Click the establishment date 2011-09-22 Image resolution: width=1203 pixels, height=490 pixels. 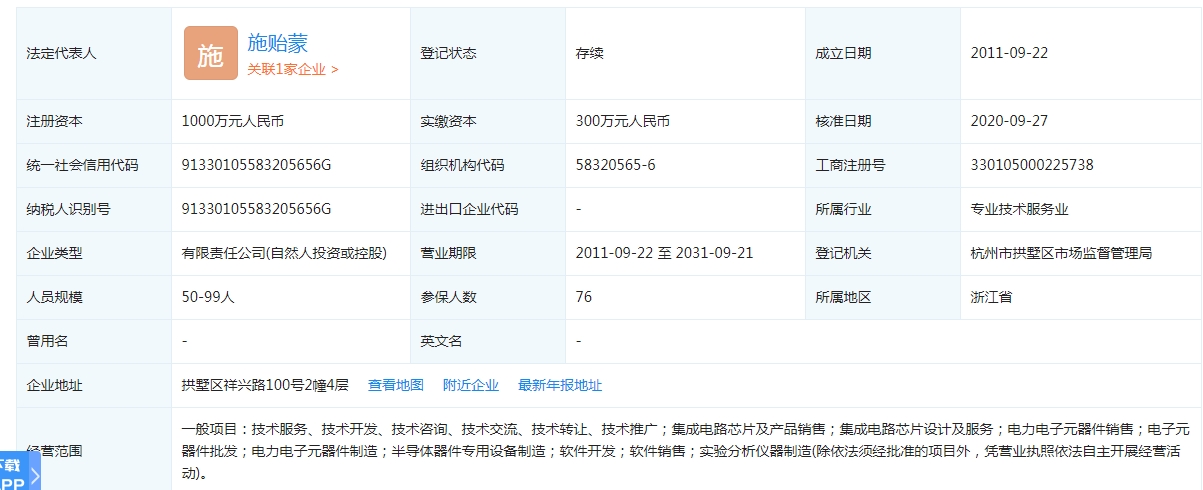tap(1009, 53)
